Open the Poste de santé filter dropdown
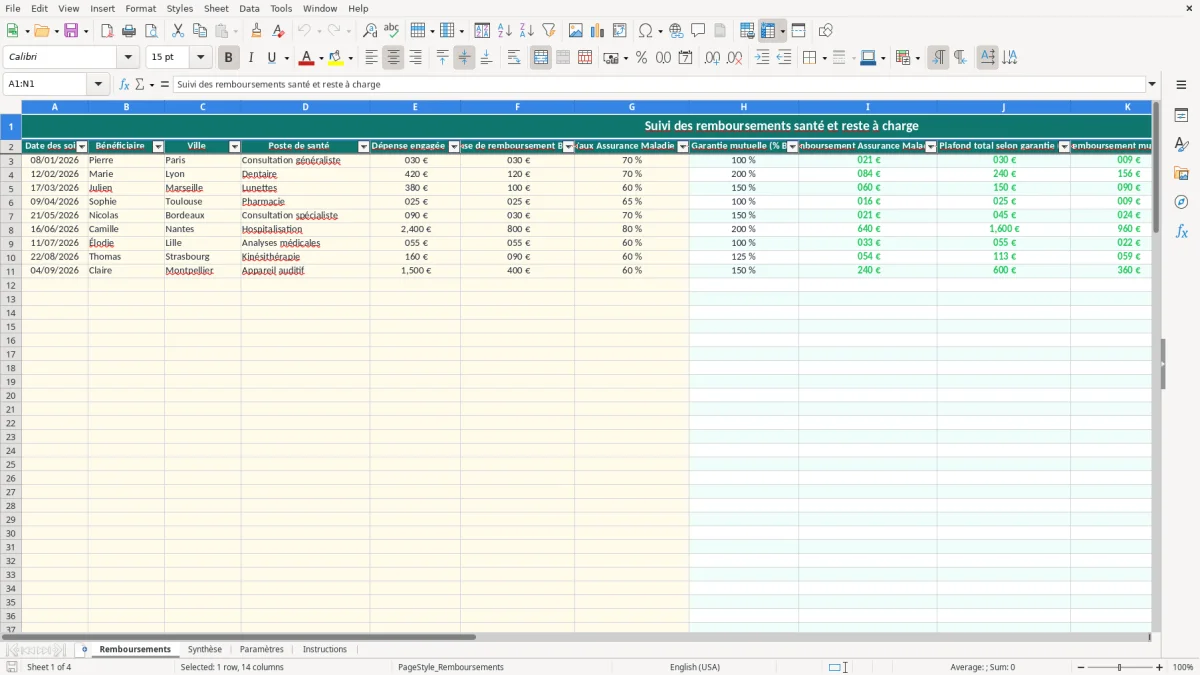 click(364, 147)
